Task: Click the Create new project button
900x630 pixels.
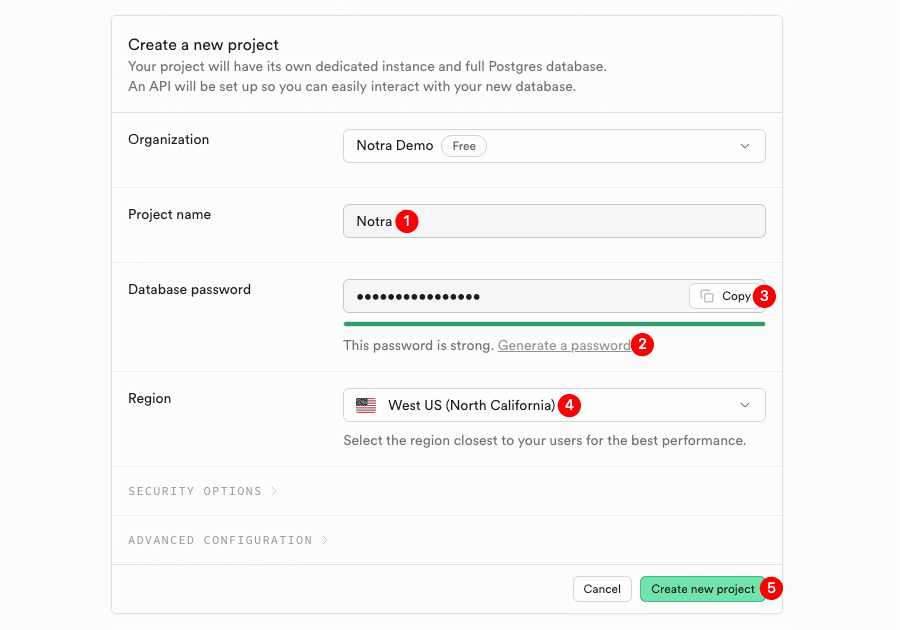Action: [x=702, y=589]
